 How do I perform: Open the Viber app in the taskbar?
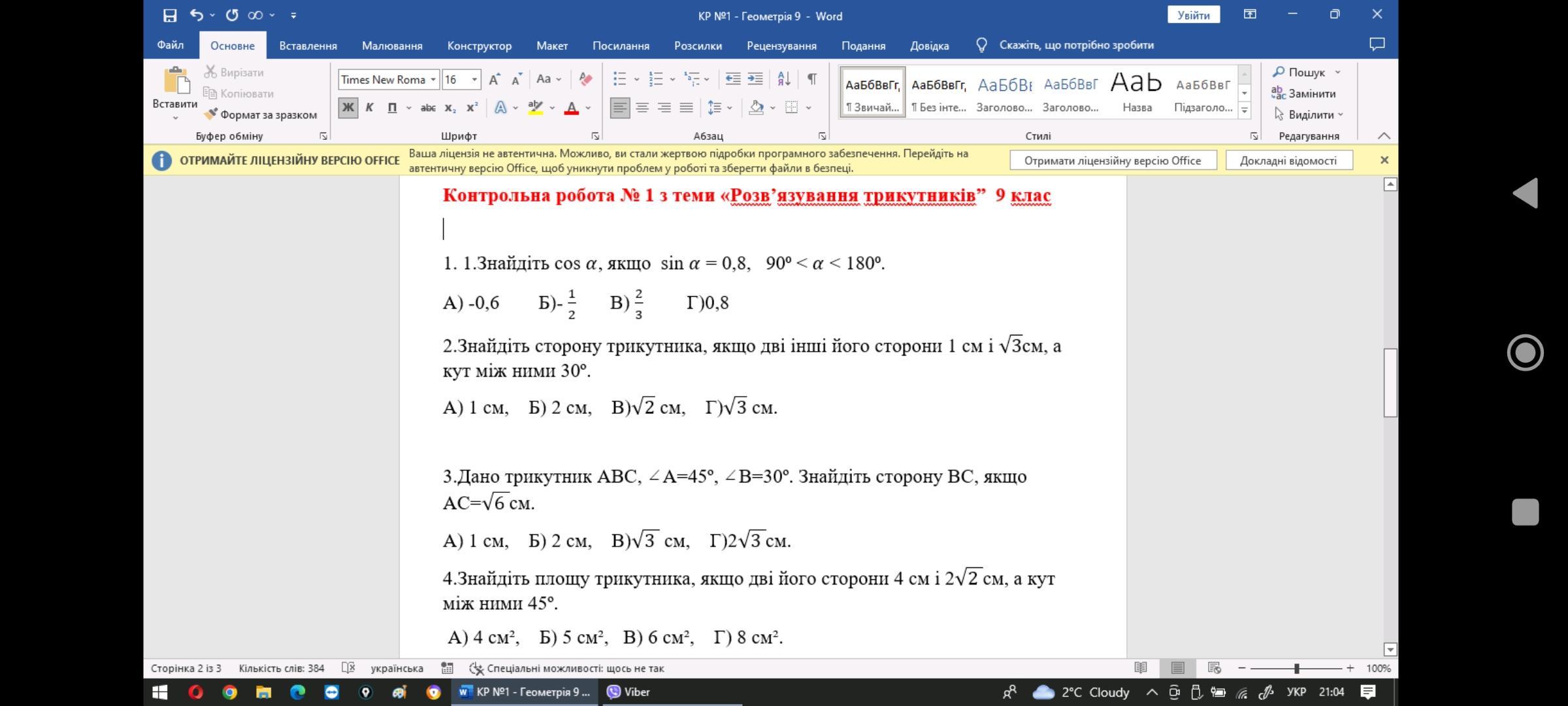pos(629,692)
